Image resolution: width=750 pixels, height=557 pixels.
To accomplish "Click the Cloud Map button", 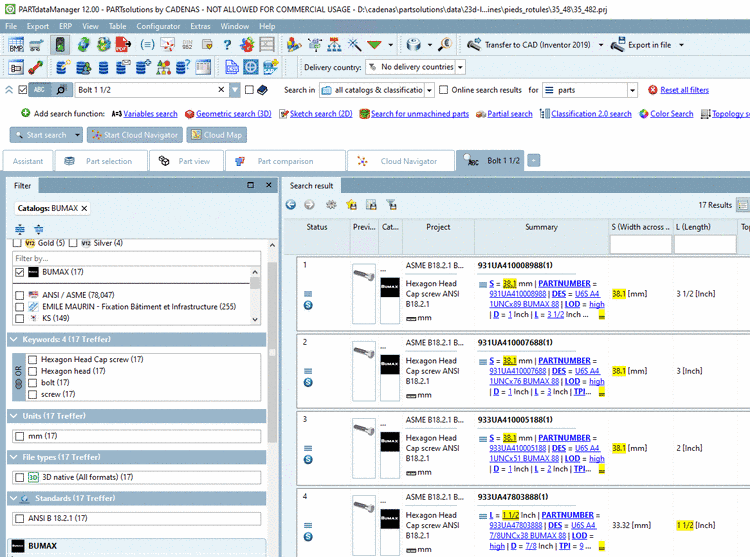I will tap(217, 135).
